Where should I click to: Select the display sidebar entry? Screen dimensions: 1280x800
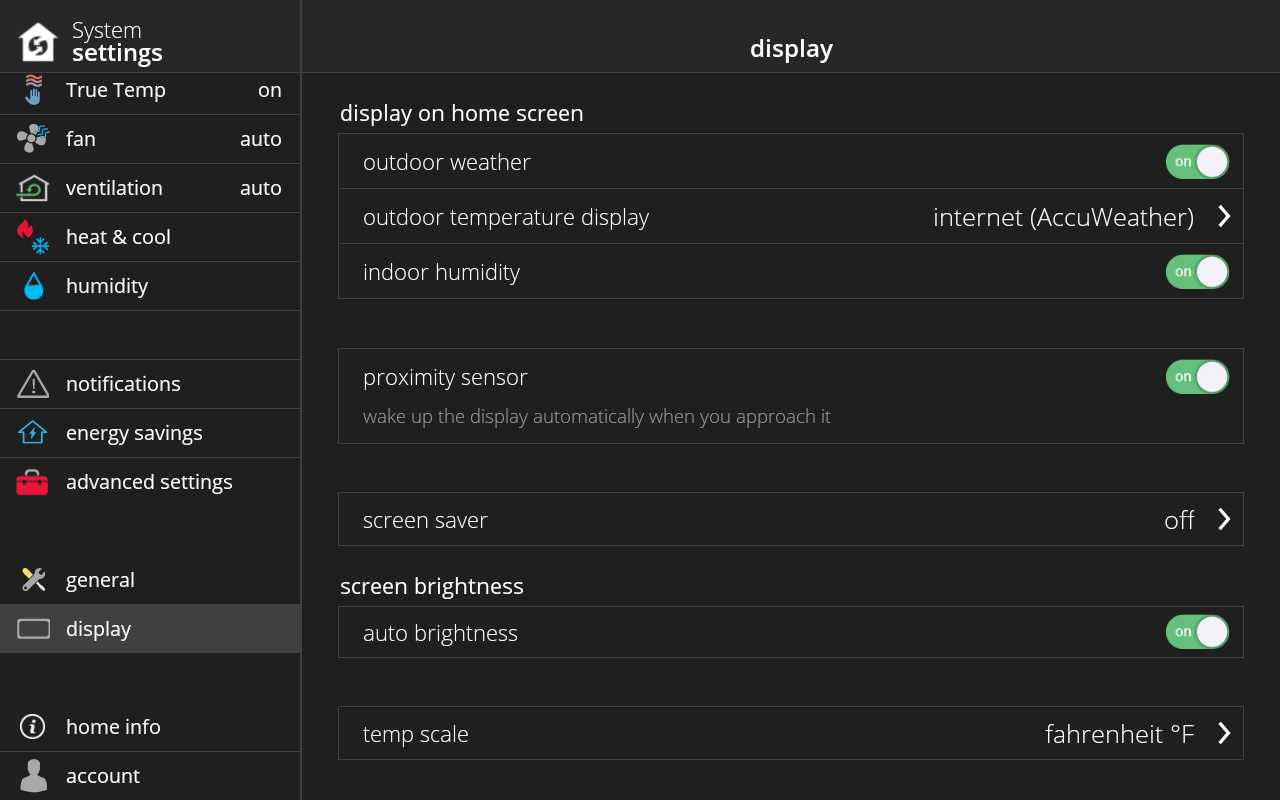150,629
